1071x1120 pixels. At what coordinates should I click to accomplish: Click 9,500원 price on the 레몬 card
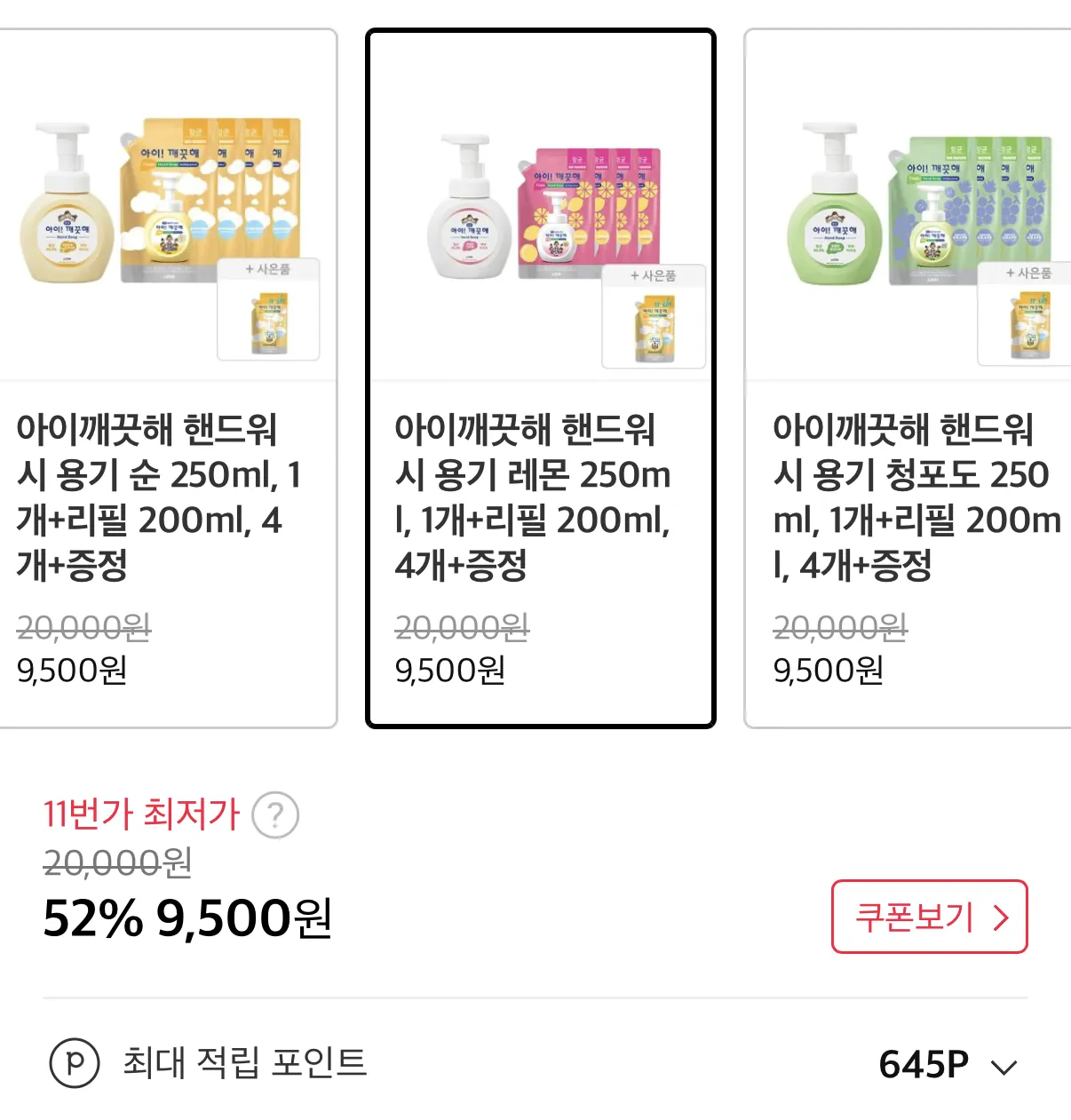[450, 671]
